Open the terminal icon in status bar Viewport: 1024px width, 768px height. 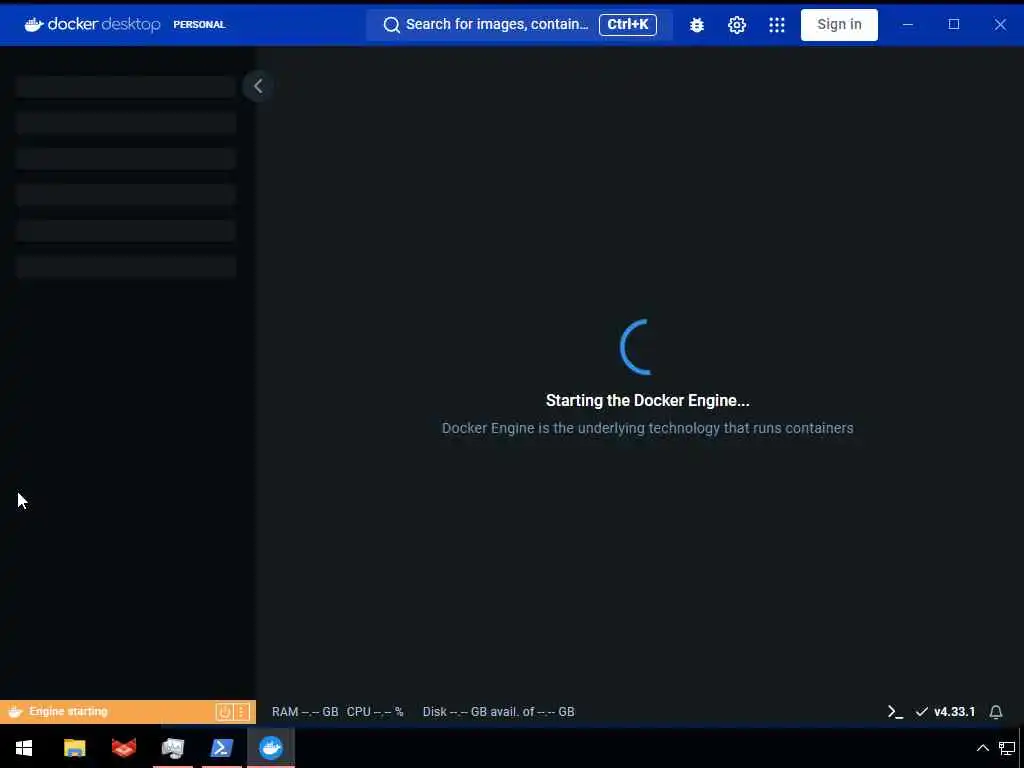[895, 712]
